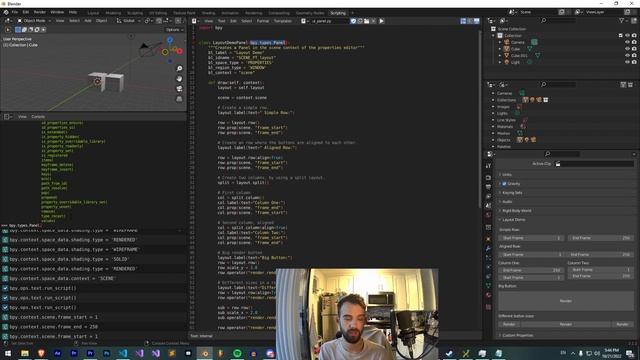This screenshot has height=360, width=640.
Task: Toggle line numbers display in text editor header
Action: [x=463, y=21]
